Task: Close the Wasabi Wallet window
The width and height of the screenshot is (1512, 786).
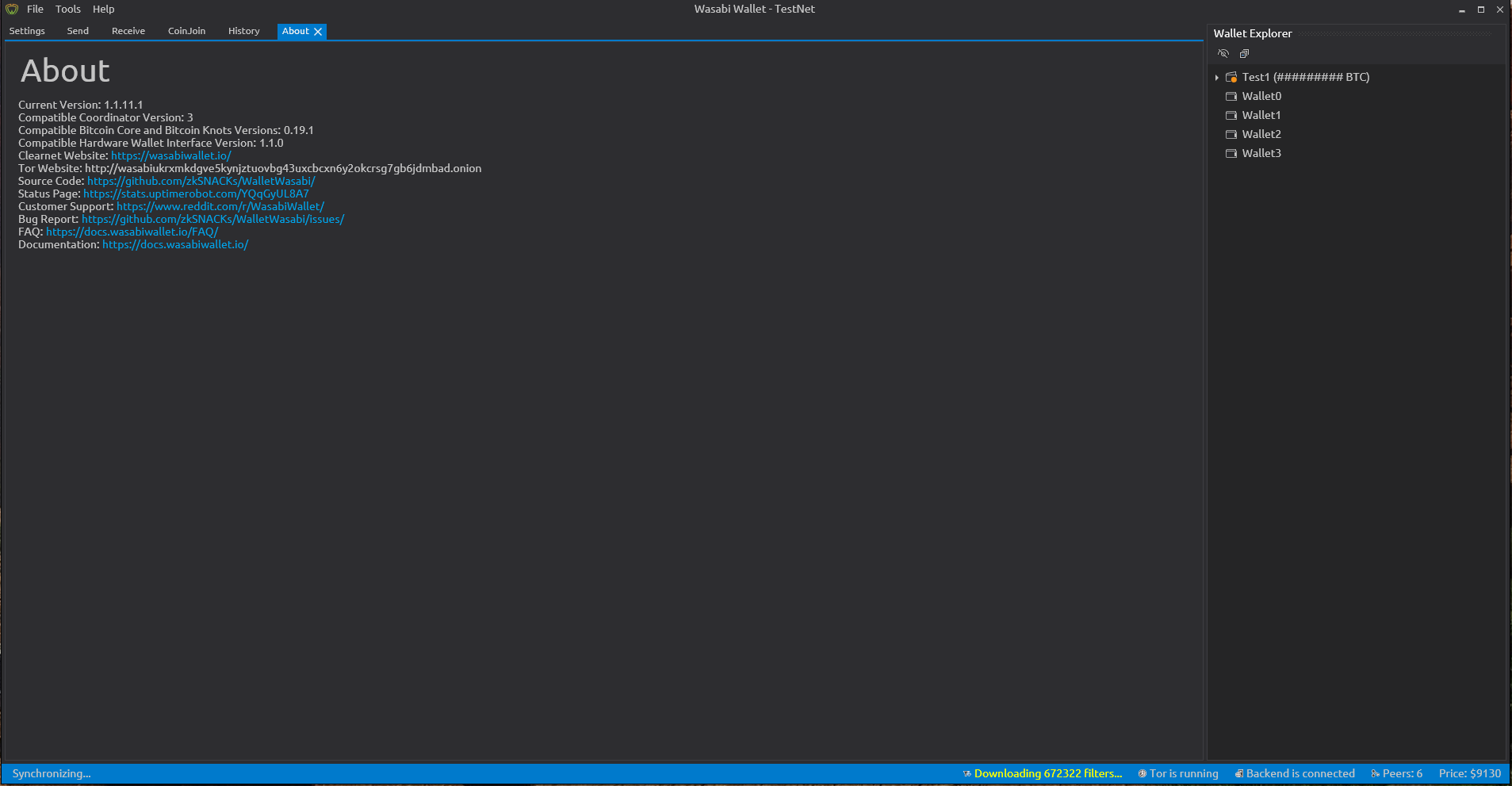Action: pyautogui.click(x=1500, y=10)
